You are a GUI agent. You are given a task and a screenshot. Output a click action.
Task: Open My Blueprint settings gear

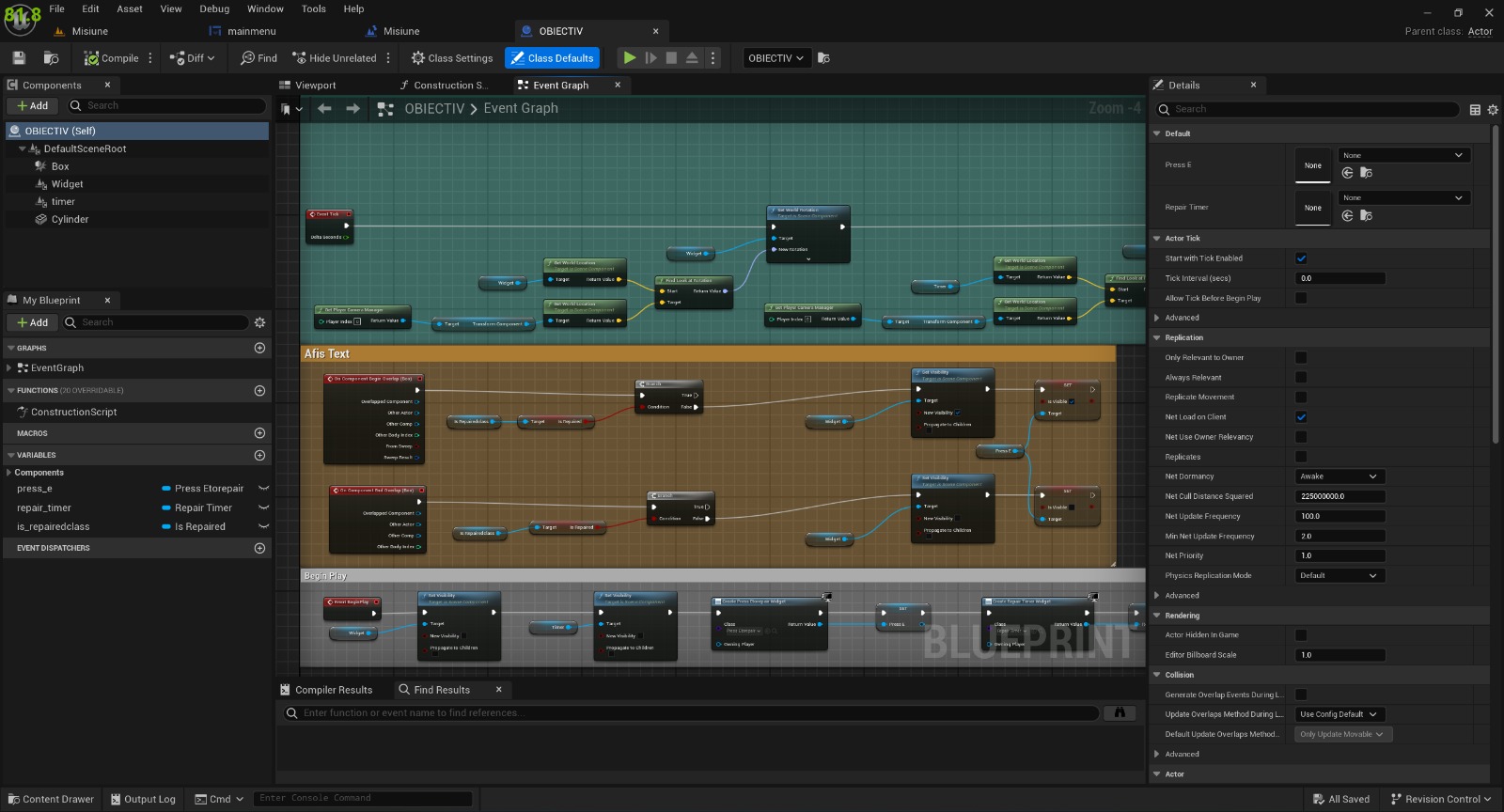click(259, 322)
